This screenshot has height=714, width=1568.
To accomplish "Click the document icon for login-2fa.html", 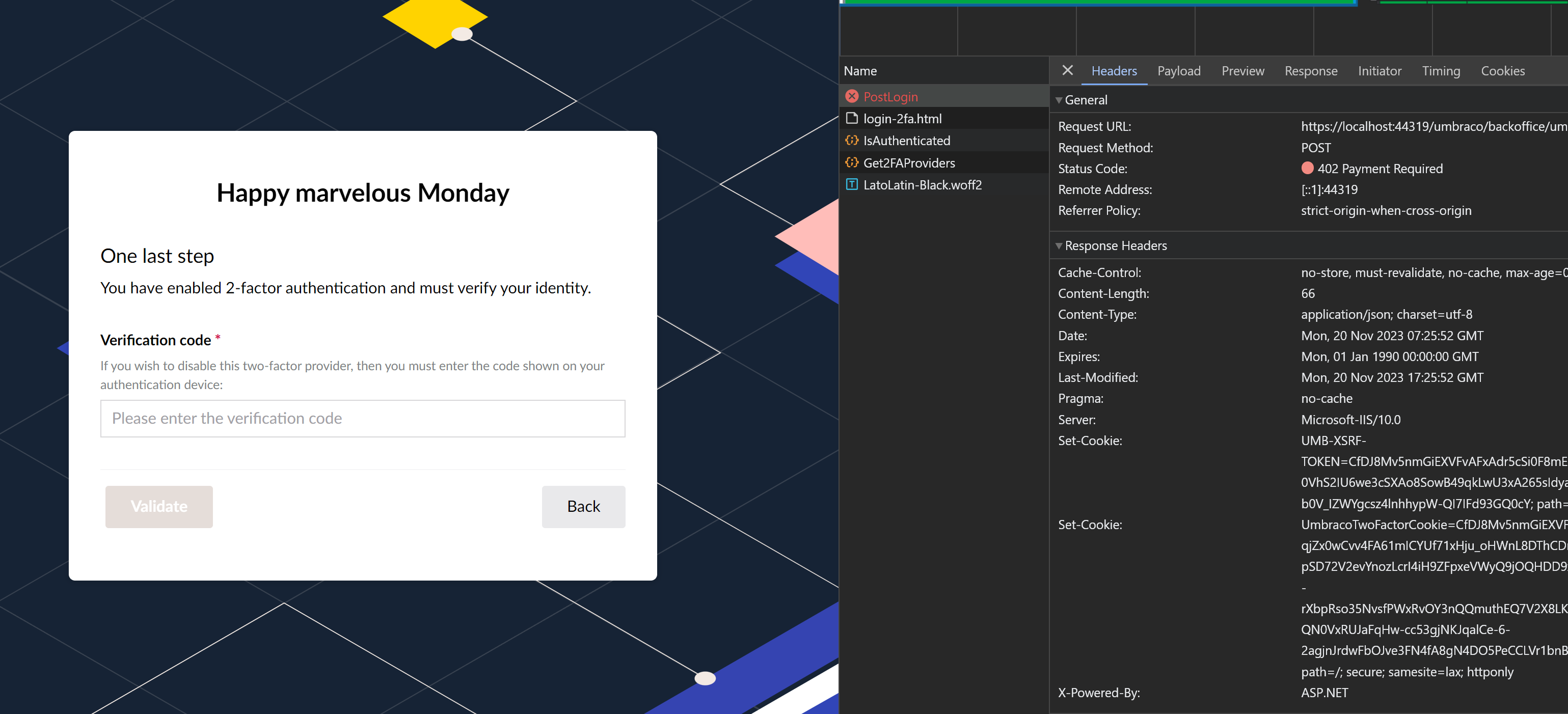I will tap(852, 118).
